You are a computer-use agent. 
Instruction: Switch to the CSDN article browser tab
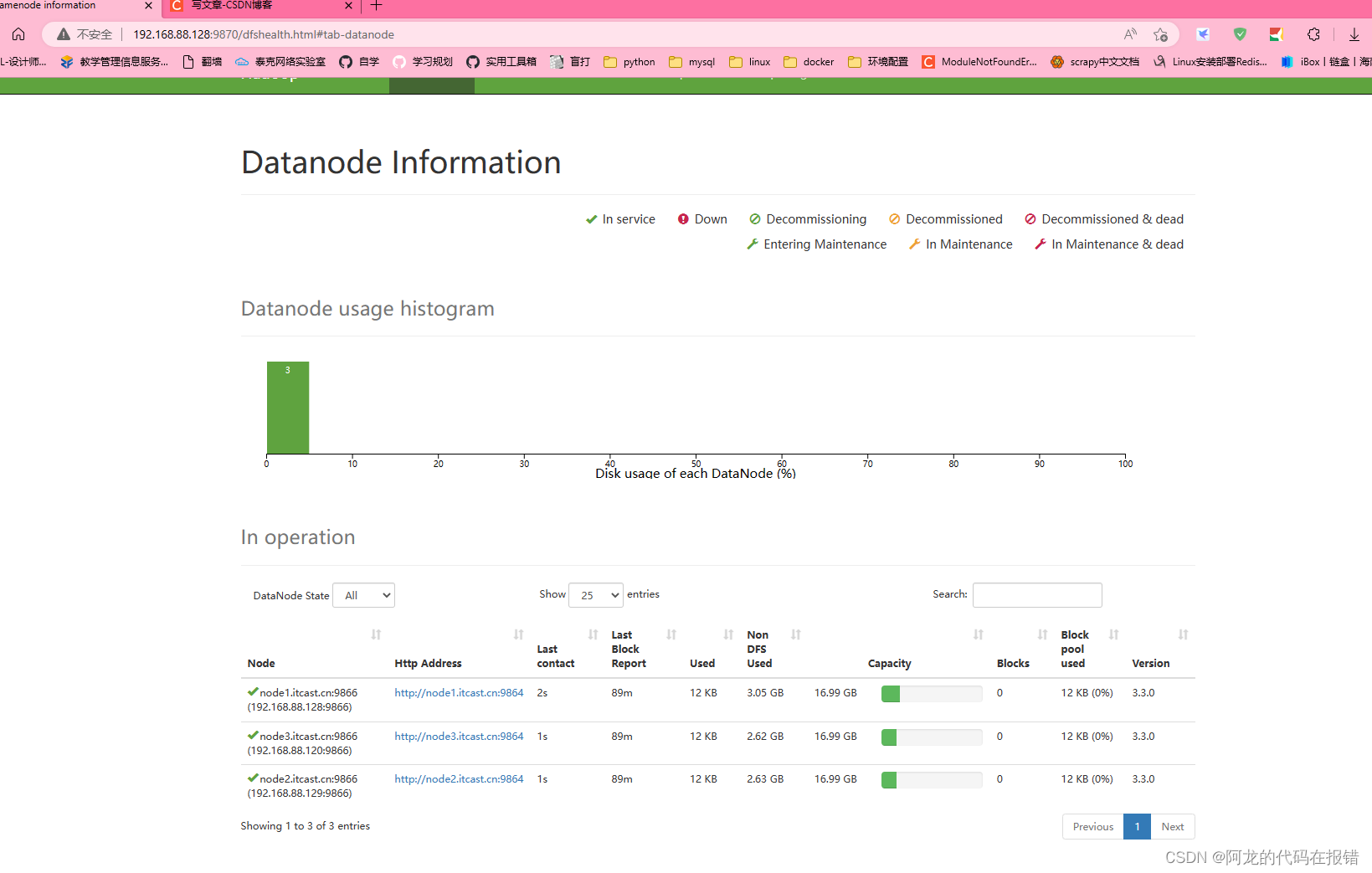(x=259, y=6)
